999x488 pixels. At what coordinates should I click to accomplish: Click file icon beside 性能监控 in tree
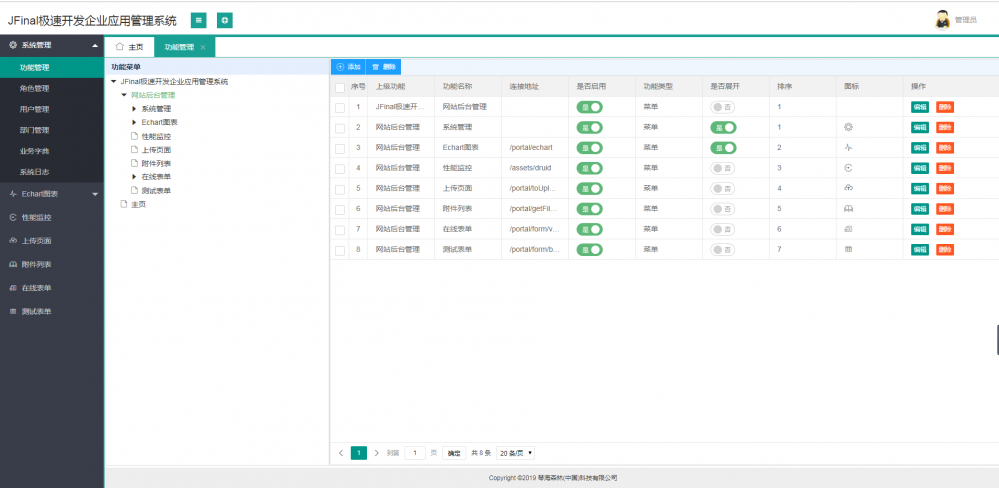pos(134,136)
